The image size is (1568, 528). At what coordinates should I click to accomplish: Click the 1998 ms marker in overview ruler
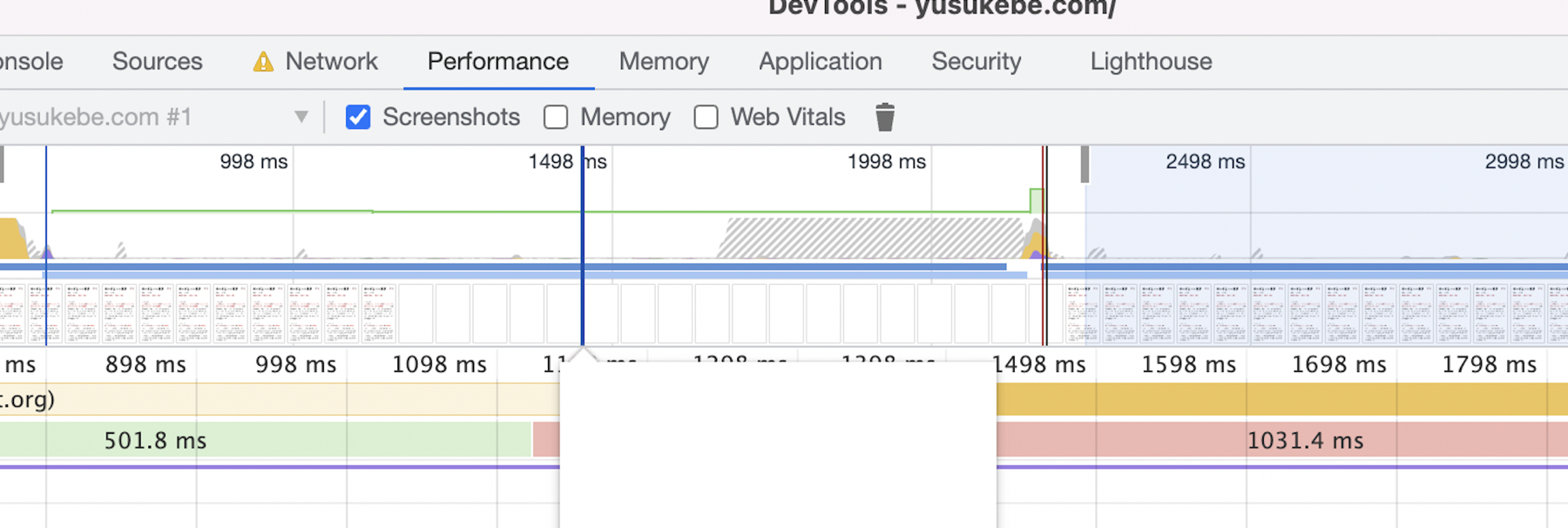tap(886, 162)
